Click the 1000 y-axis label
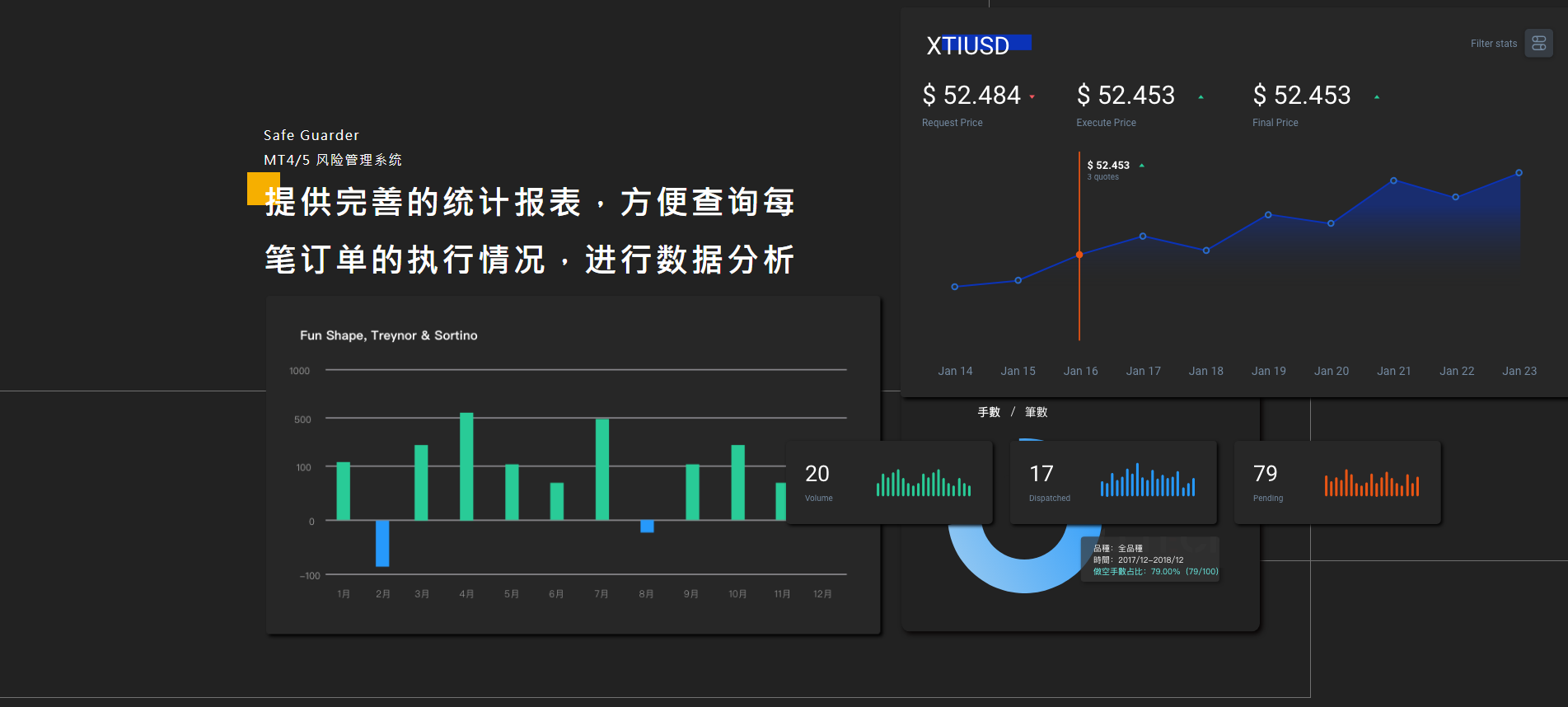 click(299, 371)
